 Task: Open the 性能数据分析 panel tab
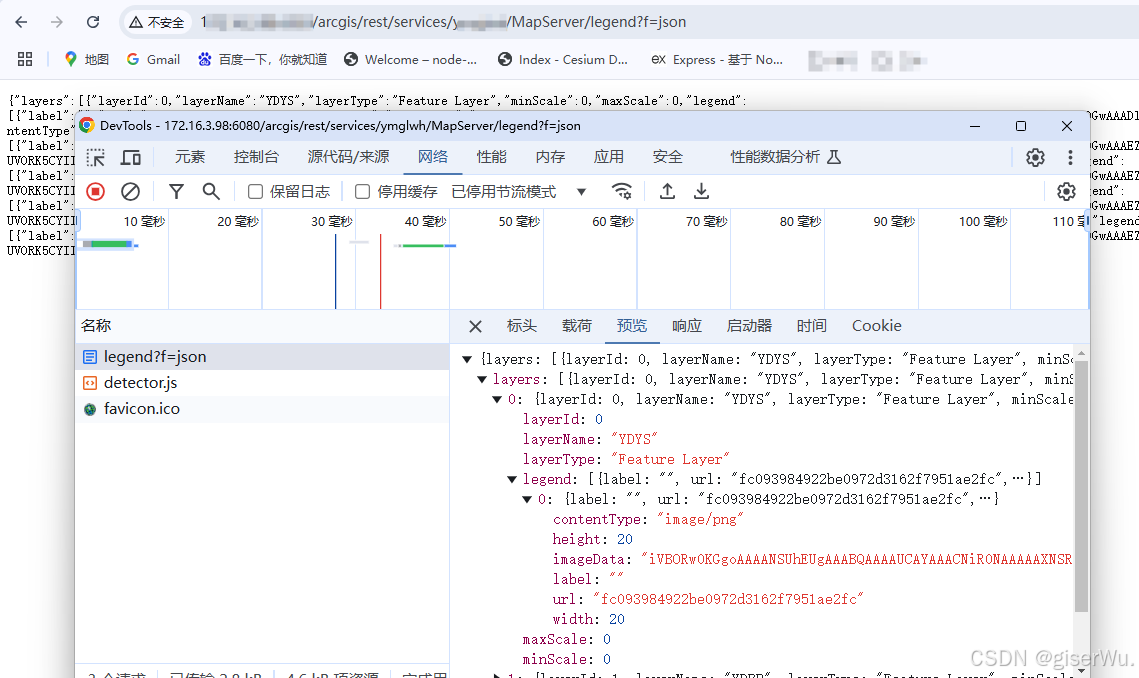click(x=785, y=157)
